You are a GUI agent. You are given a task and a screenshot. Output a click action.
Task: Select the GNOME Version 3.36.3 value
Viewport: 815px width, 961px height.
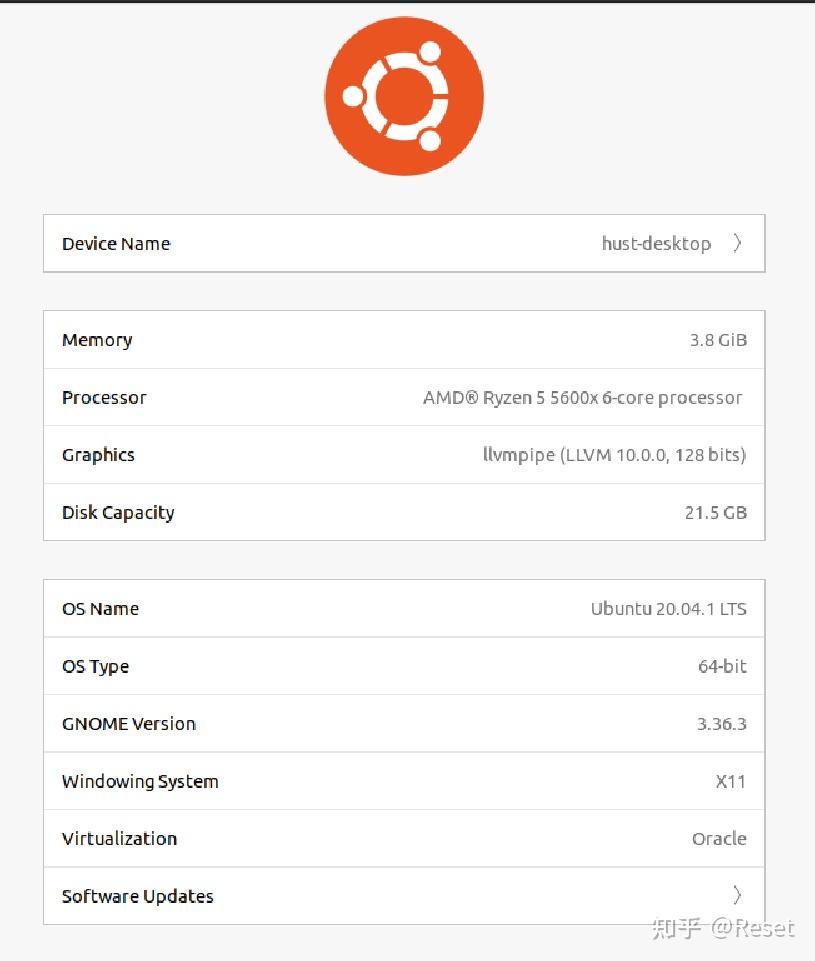[x=721, y=724]
